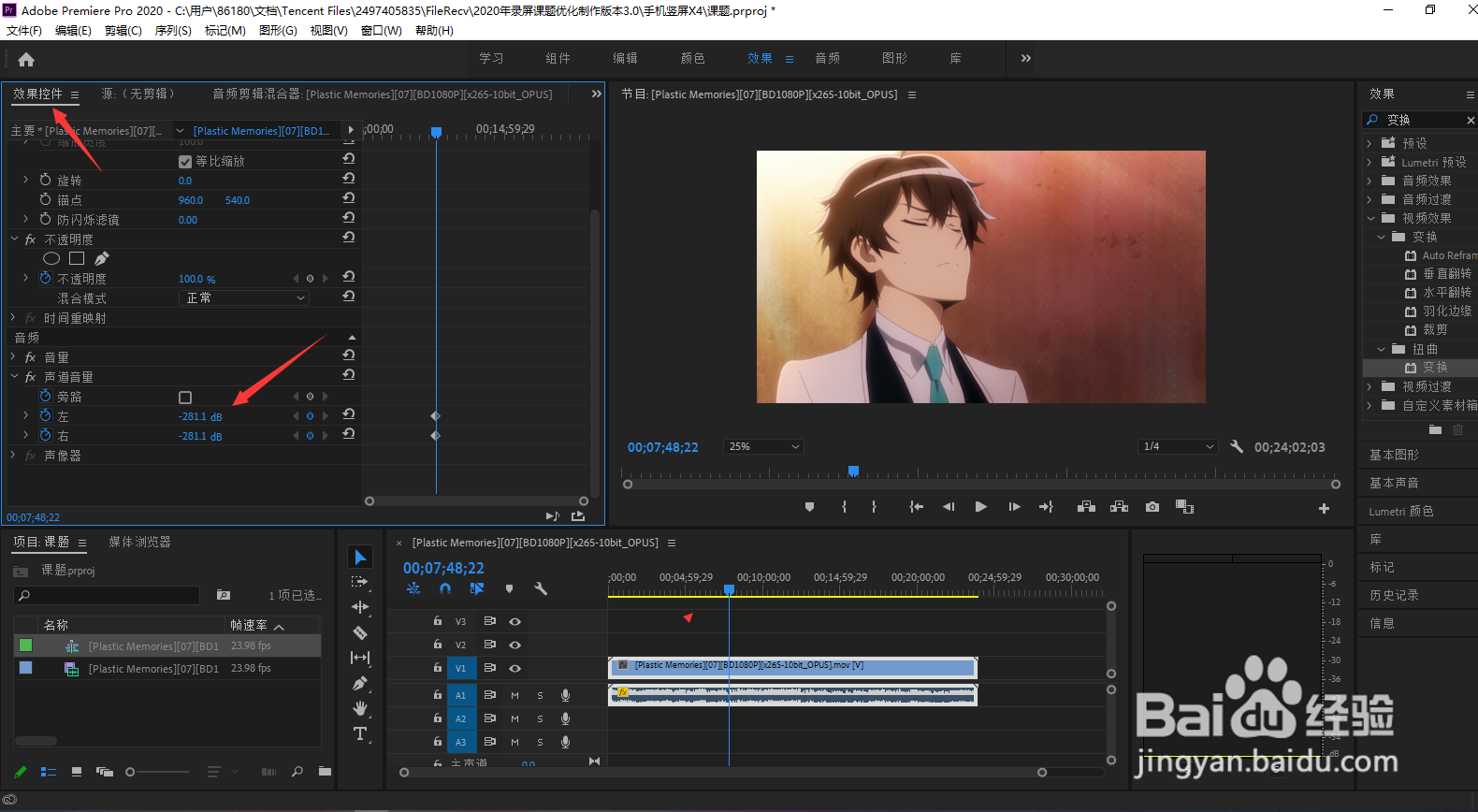Click the rectangle mask icon under opacity

click(77, 259)
